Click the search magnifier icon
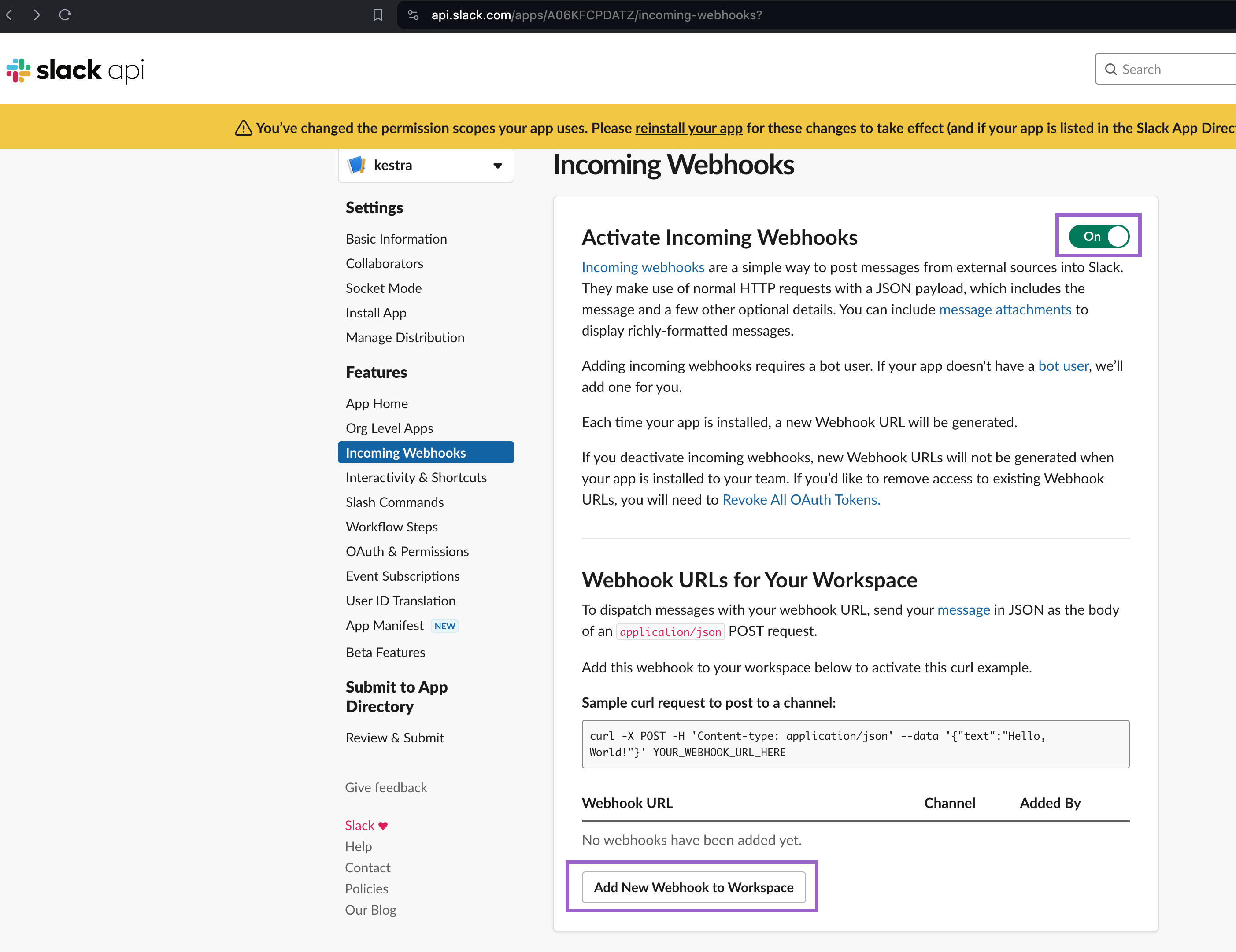This screenshot has width=1236, height=952. (1111, 70)
